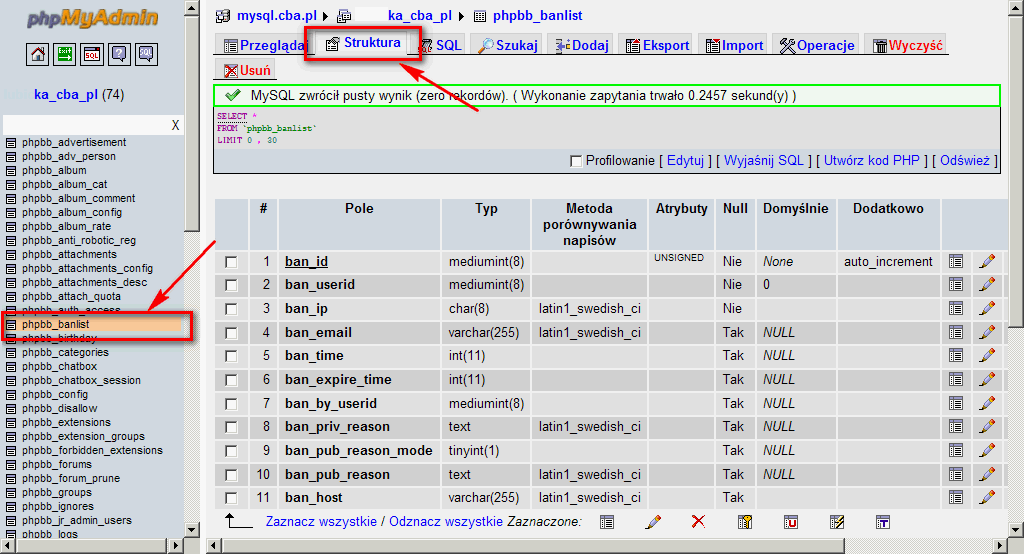The width and height of the screenshot is (1024, 554).
Task: Click the green Exit logout icon
Action: pos(65,54)
